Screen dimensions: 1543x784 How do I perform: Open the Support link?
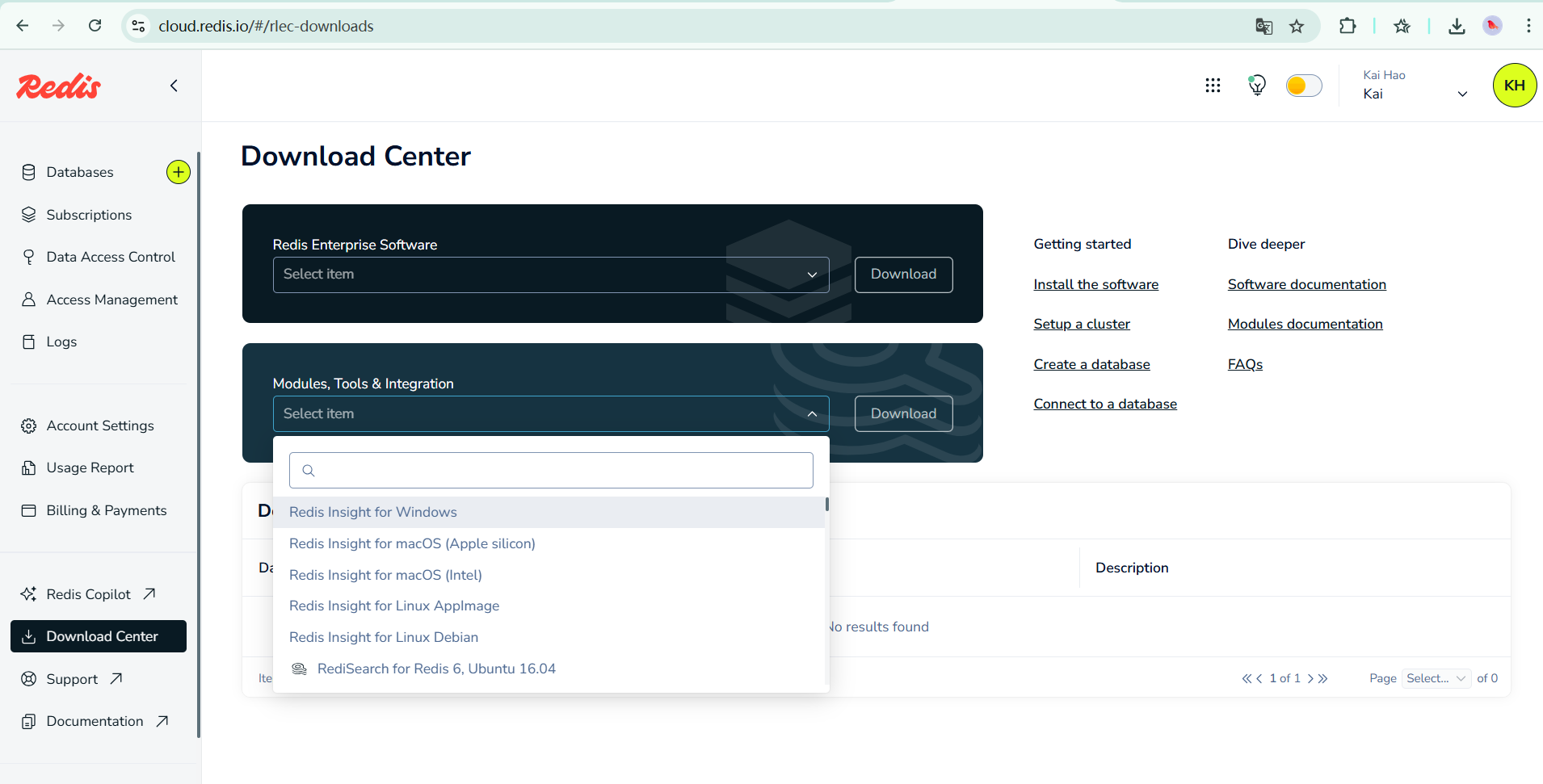(72, 679)
